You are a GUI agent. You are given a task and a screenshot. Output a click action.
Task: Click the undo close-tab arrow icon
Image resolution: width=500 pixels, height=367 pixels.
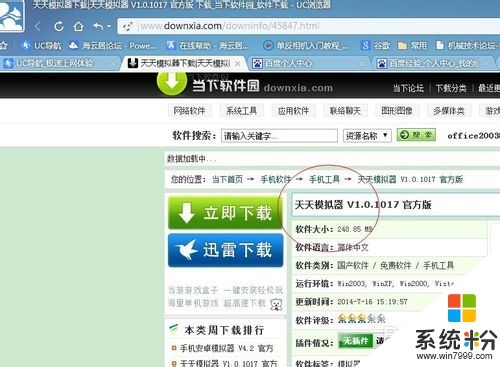pyautogui.click(x=98, y=26)
